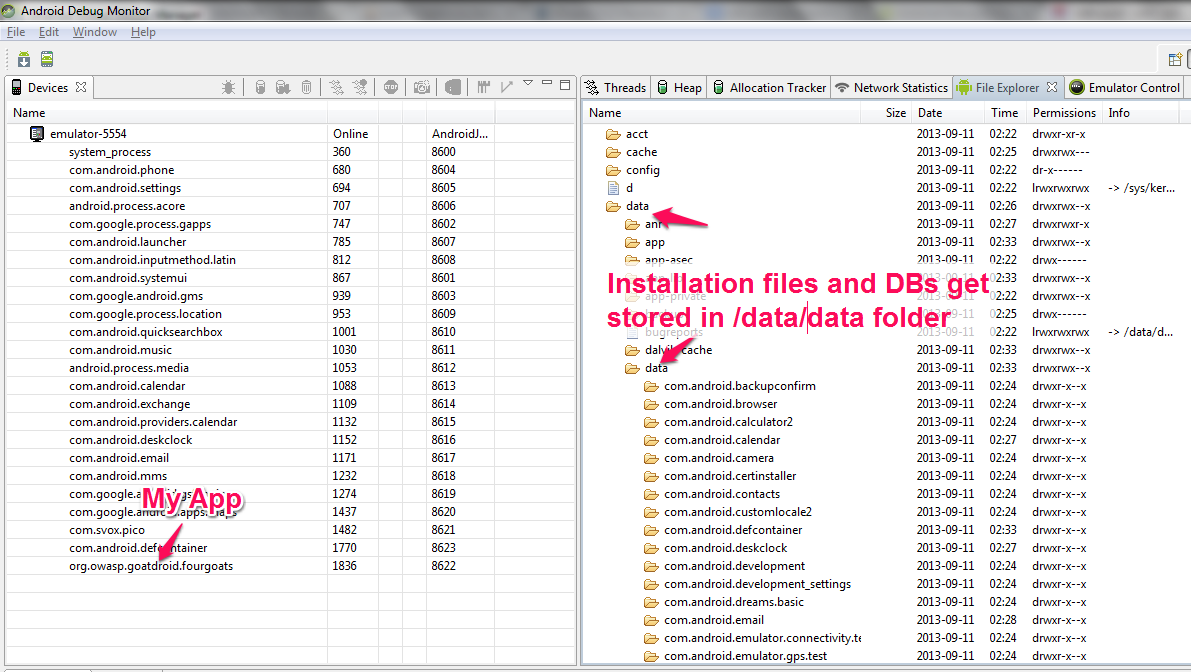Click the Capture system wide trace icon
Viewport: 1191px width, 672px height.
pyautogui.click(x=483, y=87)
